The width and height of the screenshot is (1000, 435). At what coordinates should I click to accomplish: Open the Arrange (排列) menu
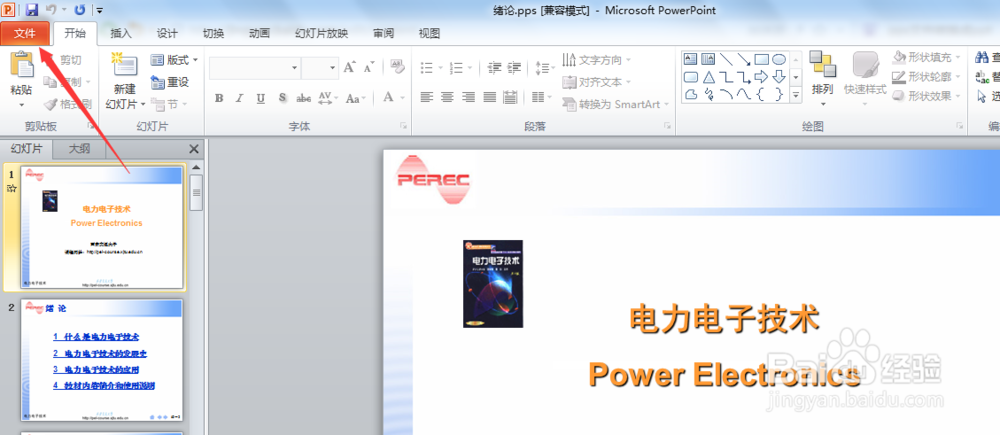tap(823, 79)
